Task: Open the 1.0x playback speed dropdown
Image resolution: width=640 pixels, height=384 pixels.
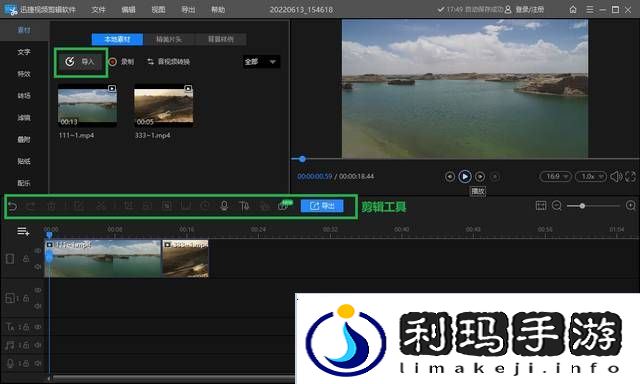Action: pos(591,177)
